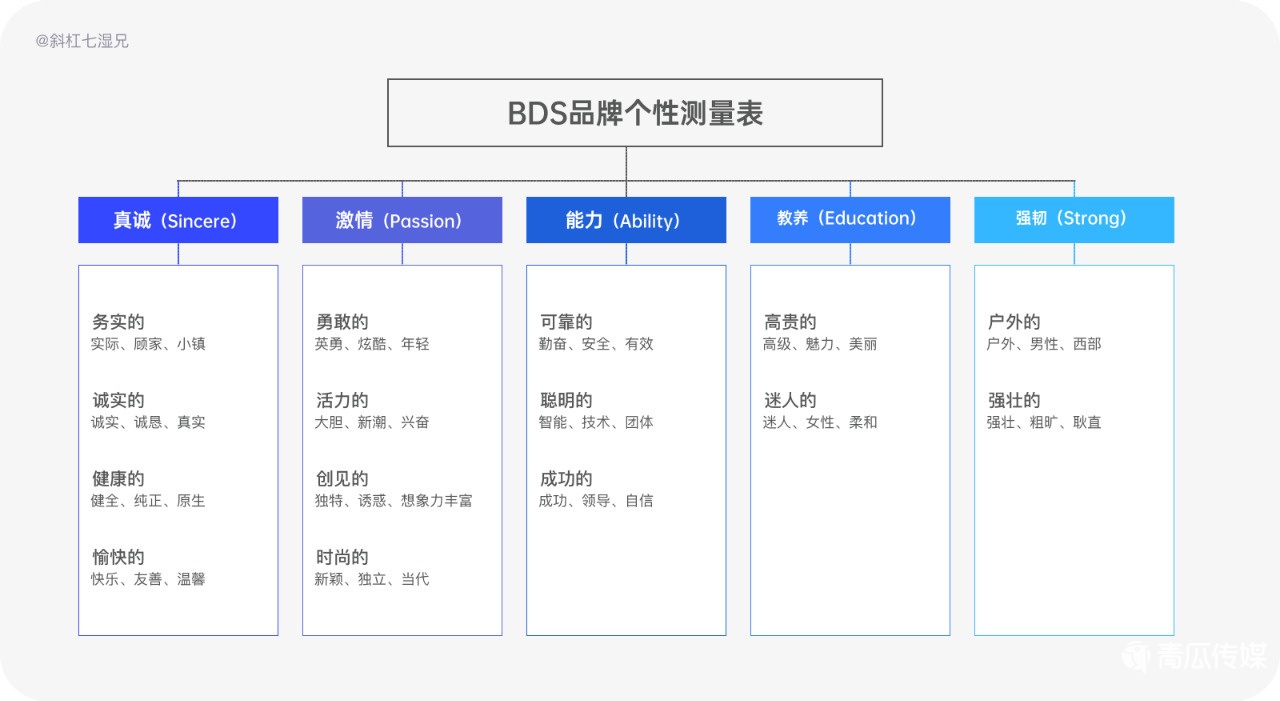Expand the 高贵的 trait details
The height and width of the screenshot is (701, 1280).
pos(790,322)
